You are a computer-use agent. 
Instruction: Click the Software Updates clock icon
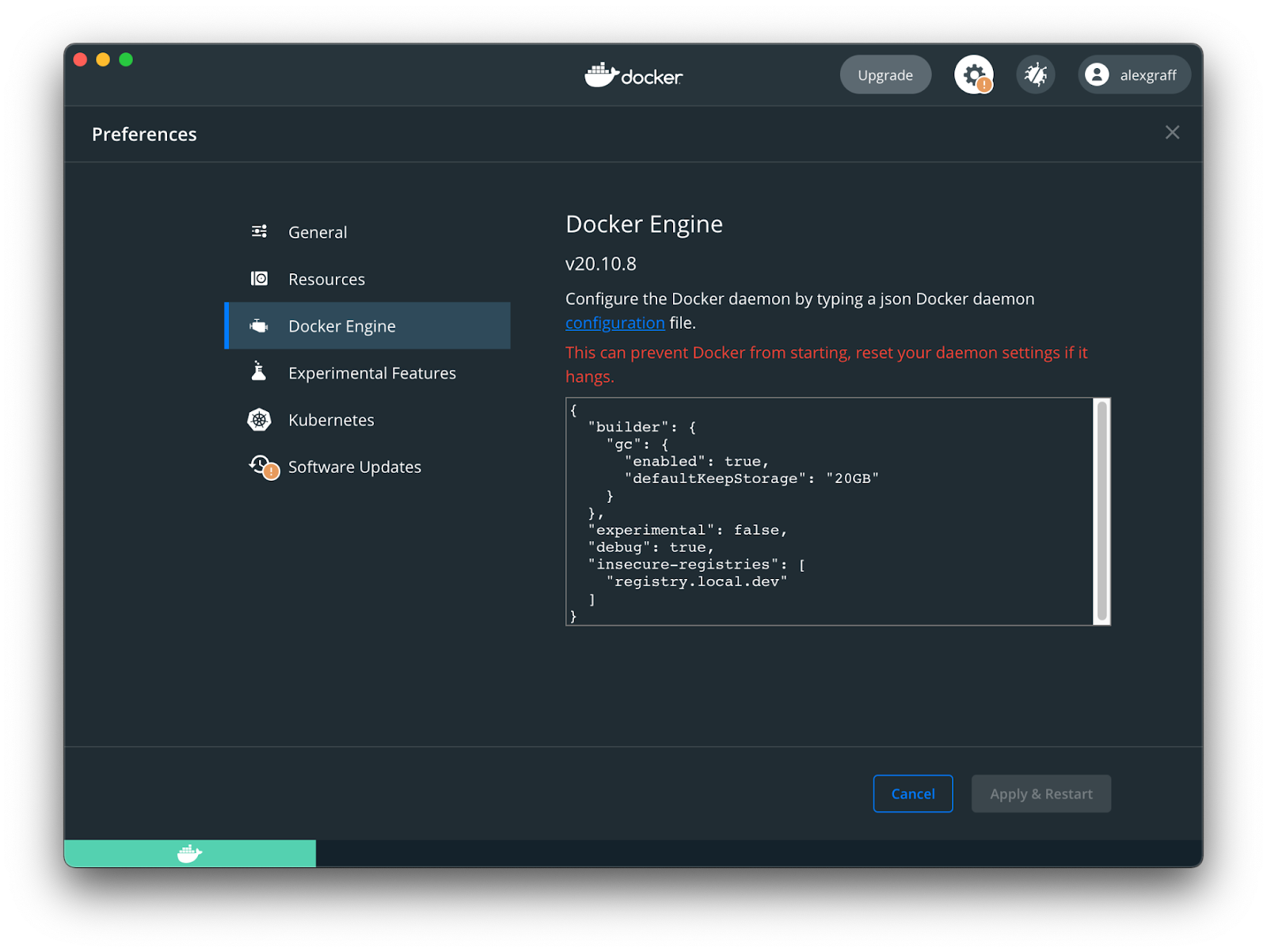pyautogui.click(x=263, y=466)
